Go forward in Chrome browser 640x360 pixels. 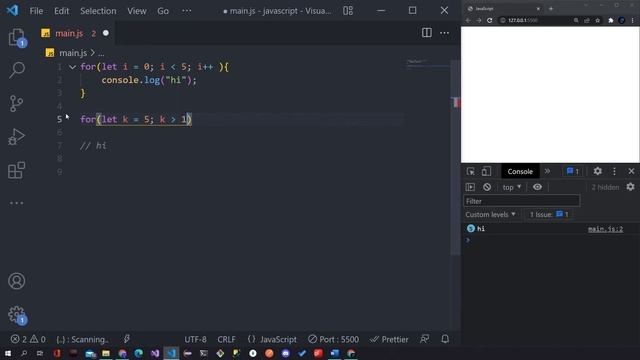coord(478,20)
